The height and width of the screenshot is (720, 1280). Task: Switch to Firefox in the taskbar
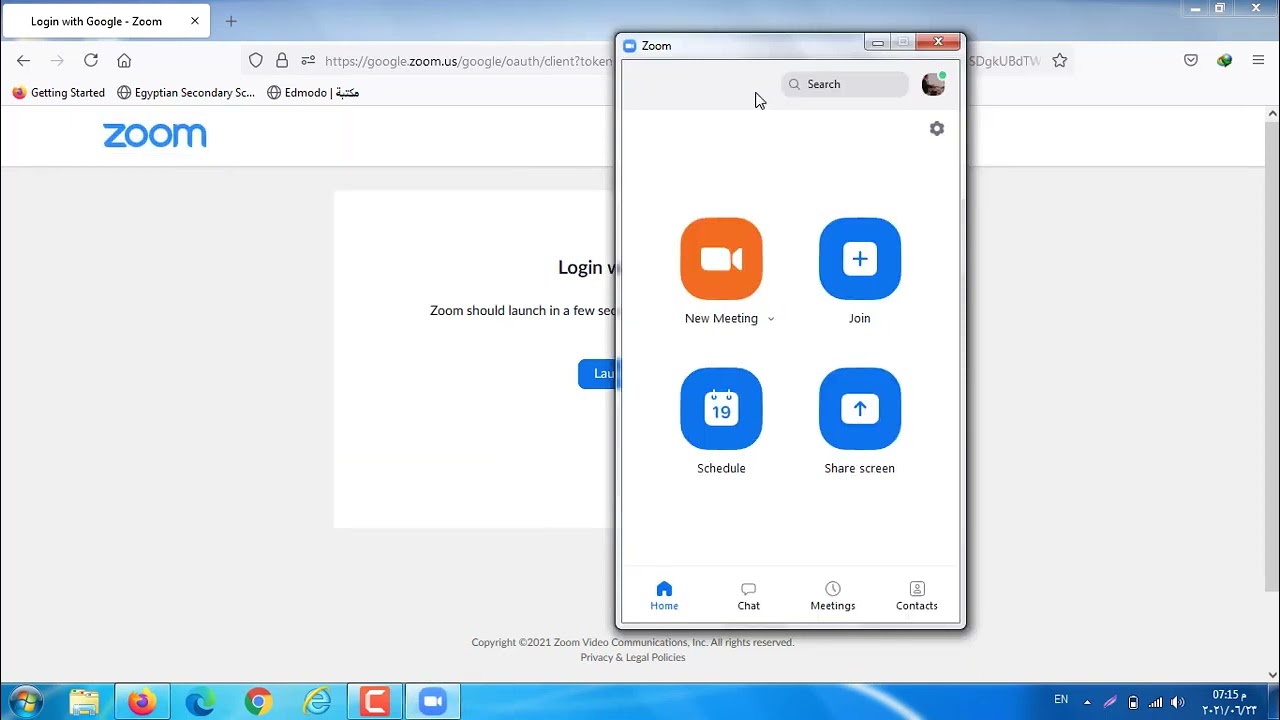point(142,702)
